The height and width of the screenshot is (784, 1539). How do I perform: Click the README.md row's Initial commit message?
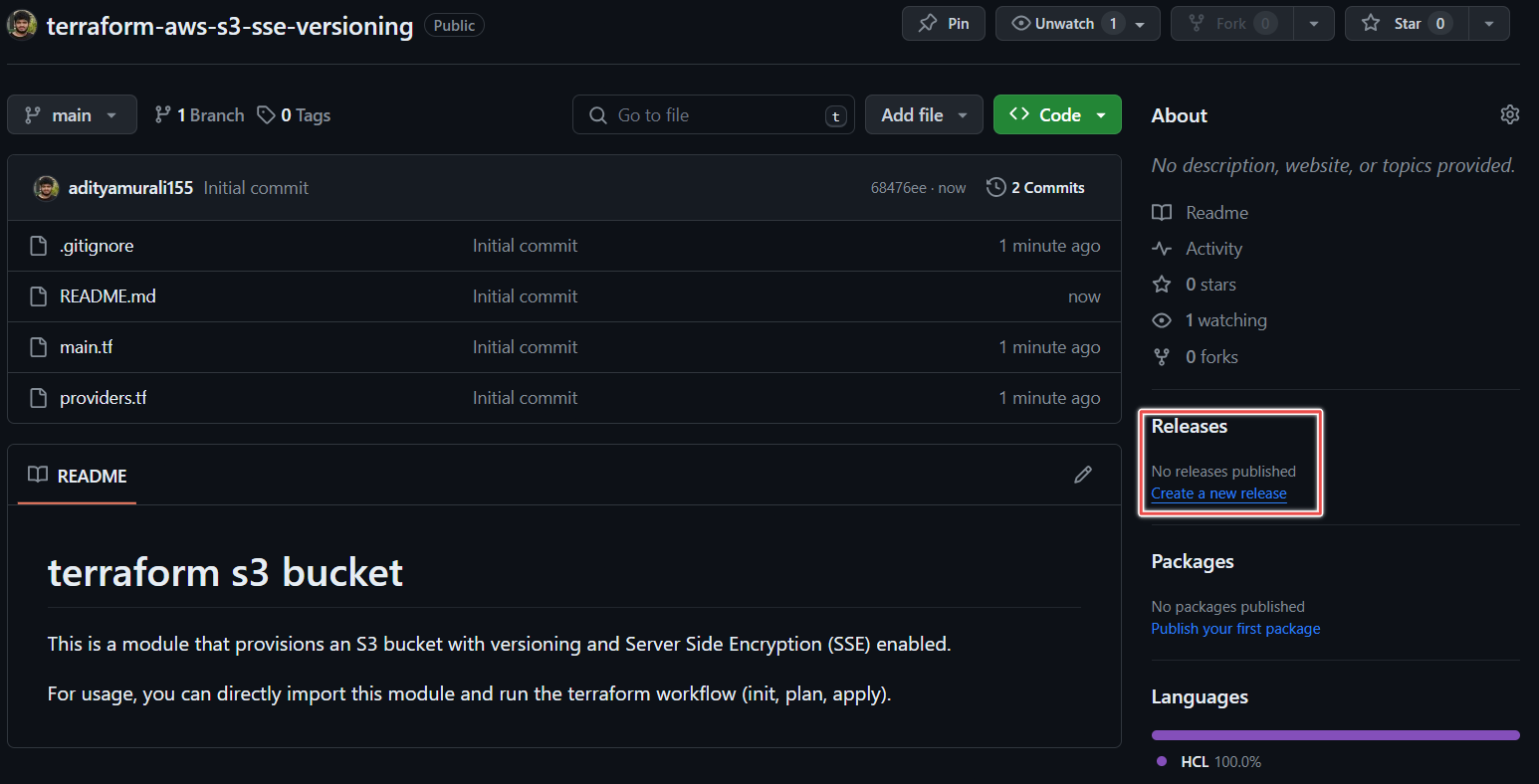coord(525,296)
